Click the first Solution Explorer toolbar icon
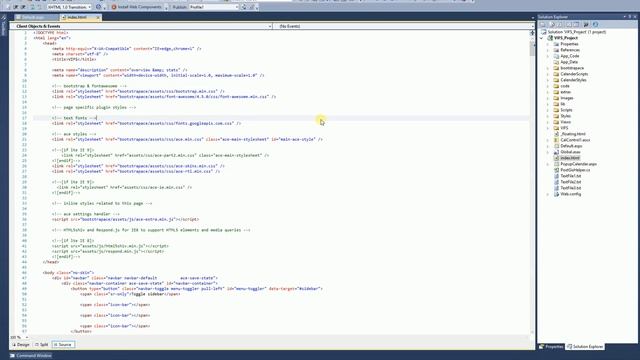Viewport: 640px width, 360px height. tap(543, 24)
